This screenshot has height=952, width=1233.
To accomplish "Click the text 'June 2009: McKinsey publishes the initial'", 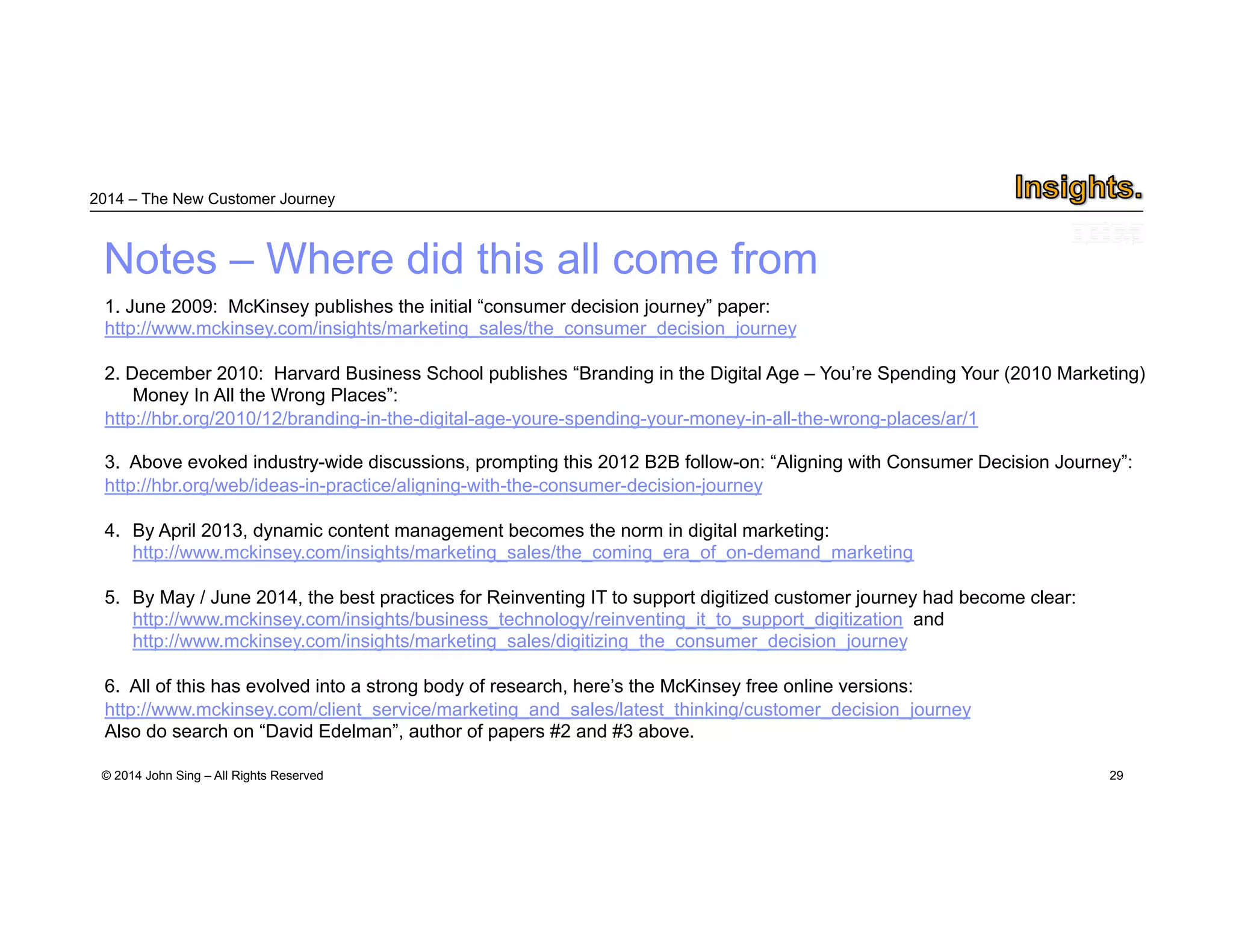I will click(299, 306).
